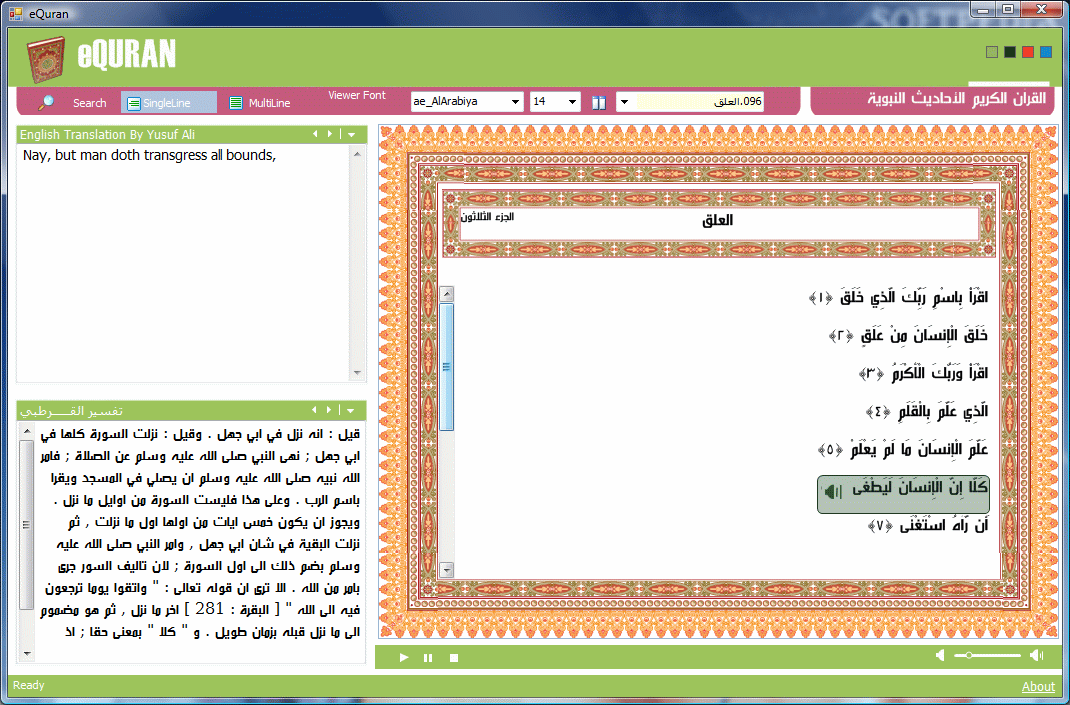Click the surah field showing 096
This screenshot has width=1070, height=705.
699,102
